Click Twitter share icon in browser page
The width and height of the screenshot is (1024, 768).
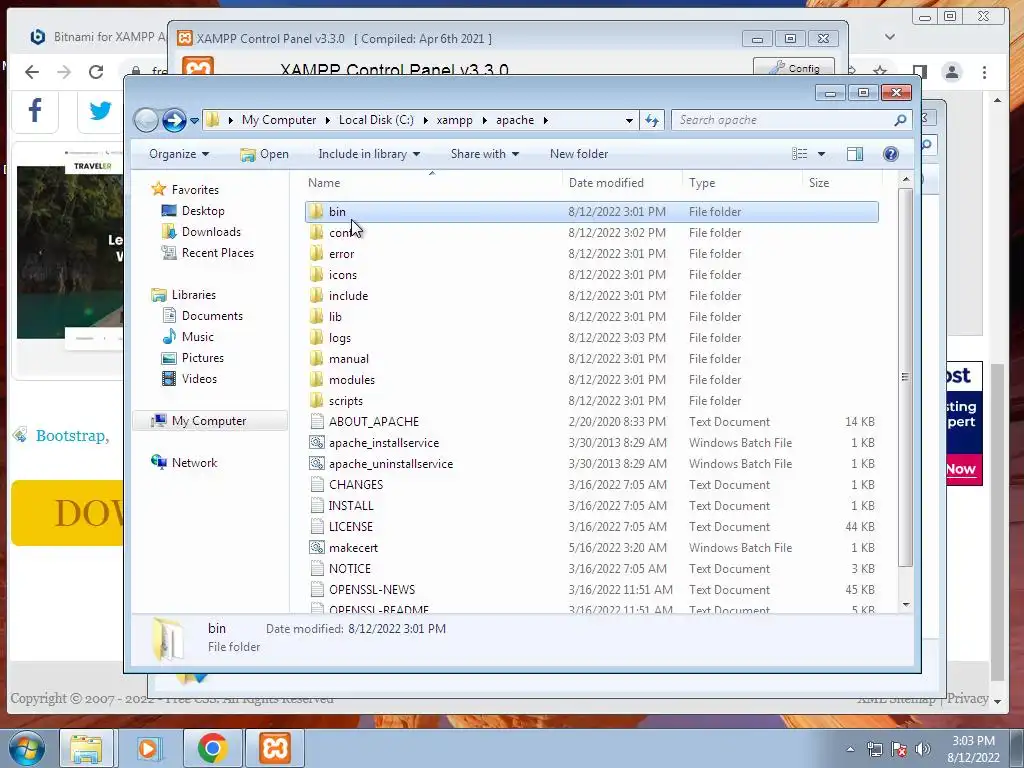(x=100, y=110)
